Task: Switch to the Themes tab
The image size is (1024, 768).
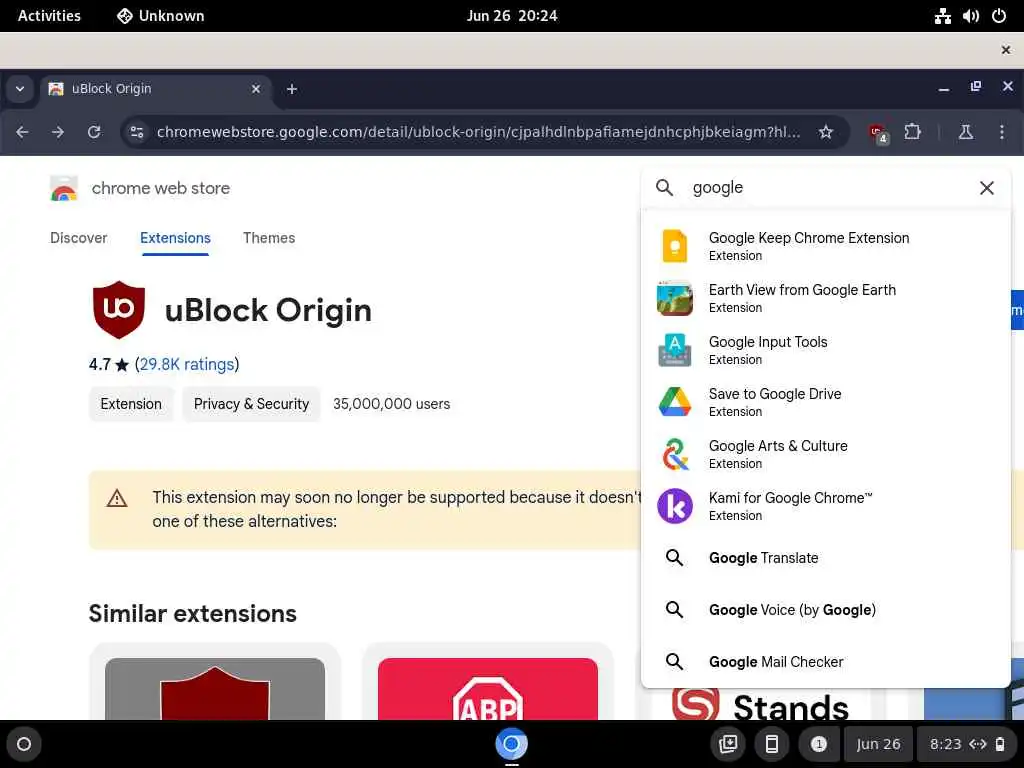Action: [x=269, y=238]
